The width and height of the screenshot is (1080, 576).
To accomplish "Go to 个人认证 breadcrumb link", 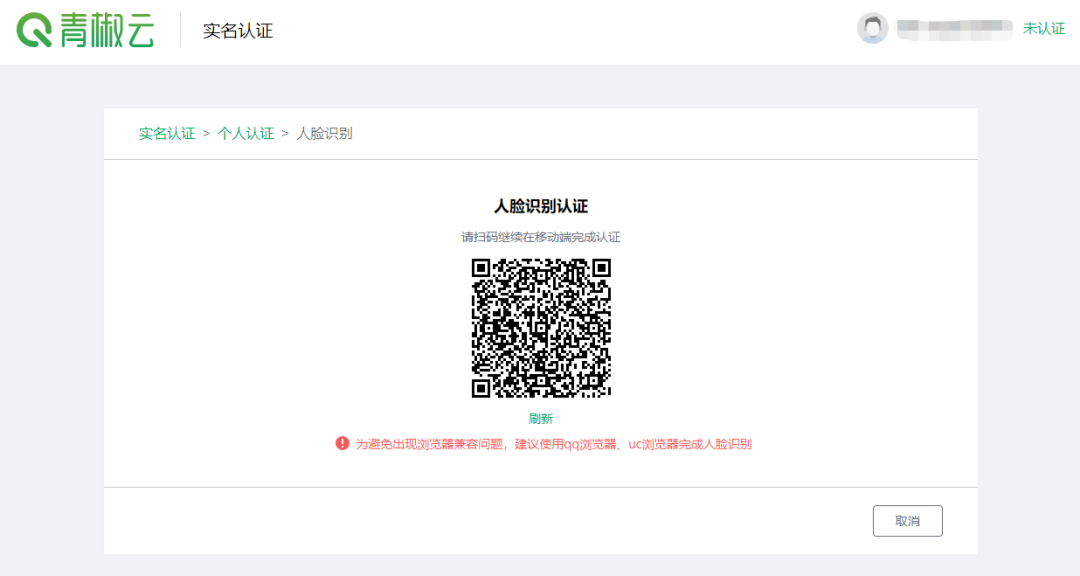I will point(246,134).
